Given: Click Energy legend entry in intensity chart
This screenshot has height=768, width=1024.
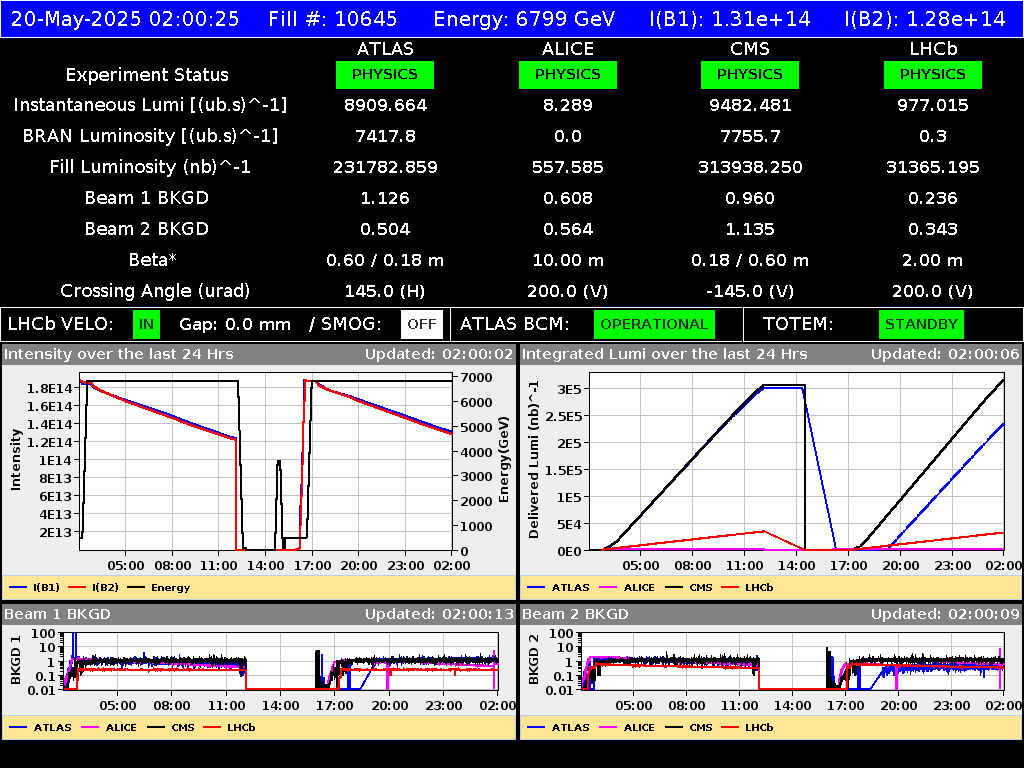Looking at the screenshot, I should [159, 588].
